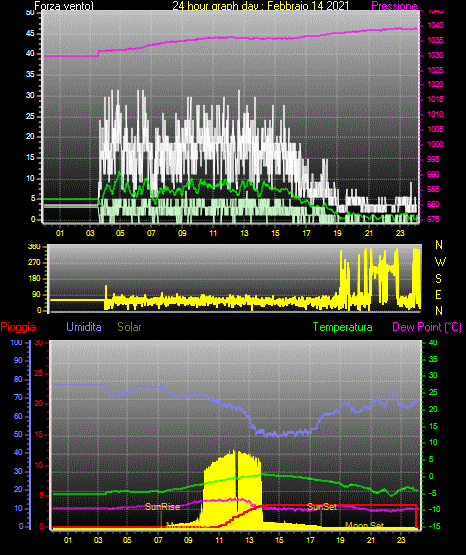
Task: Click temperature axis value 35
Action: click(x=433, y=359)
